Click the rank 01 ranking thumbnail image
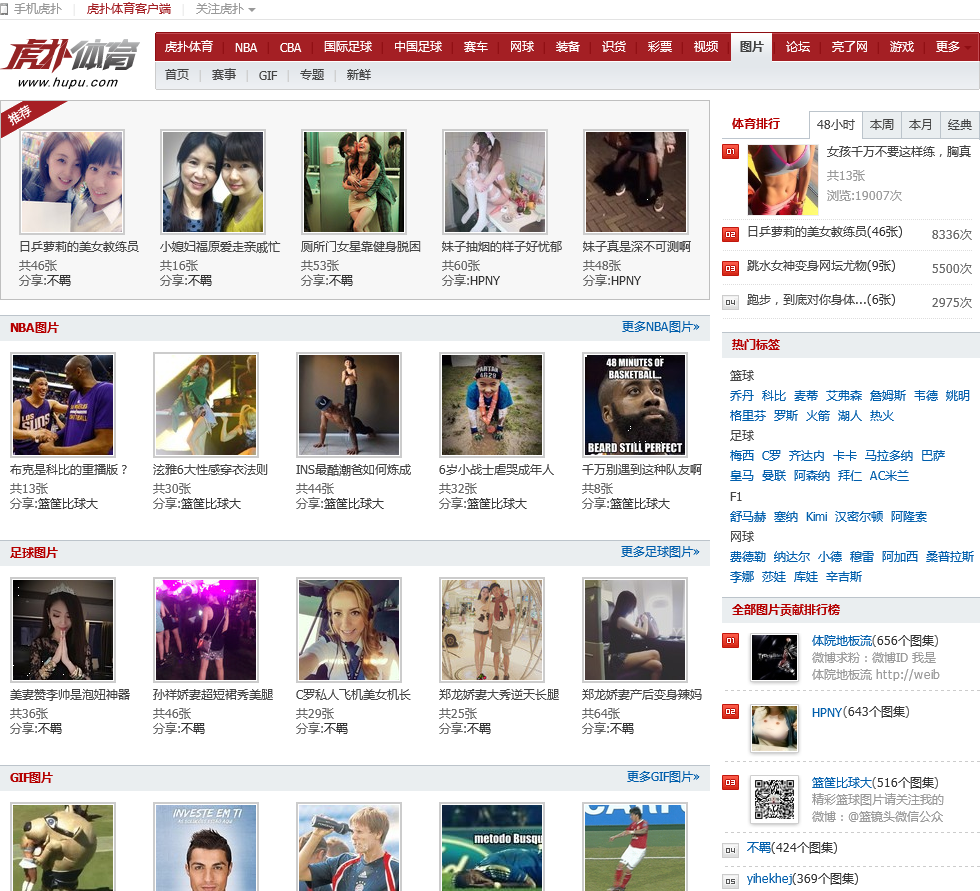 pyautogui.click(x=782, y=180)
